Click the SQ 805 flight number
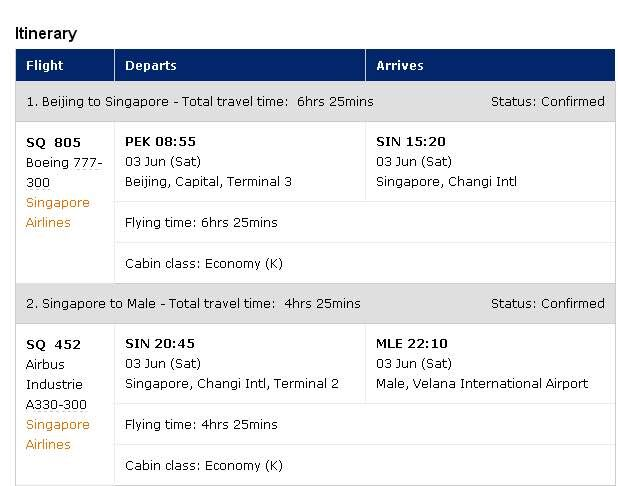Screen dimensions: 618x486 (x=53, y=142)
